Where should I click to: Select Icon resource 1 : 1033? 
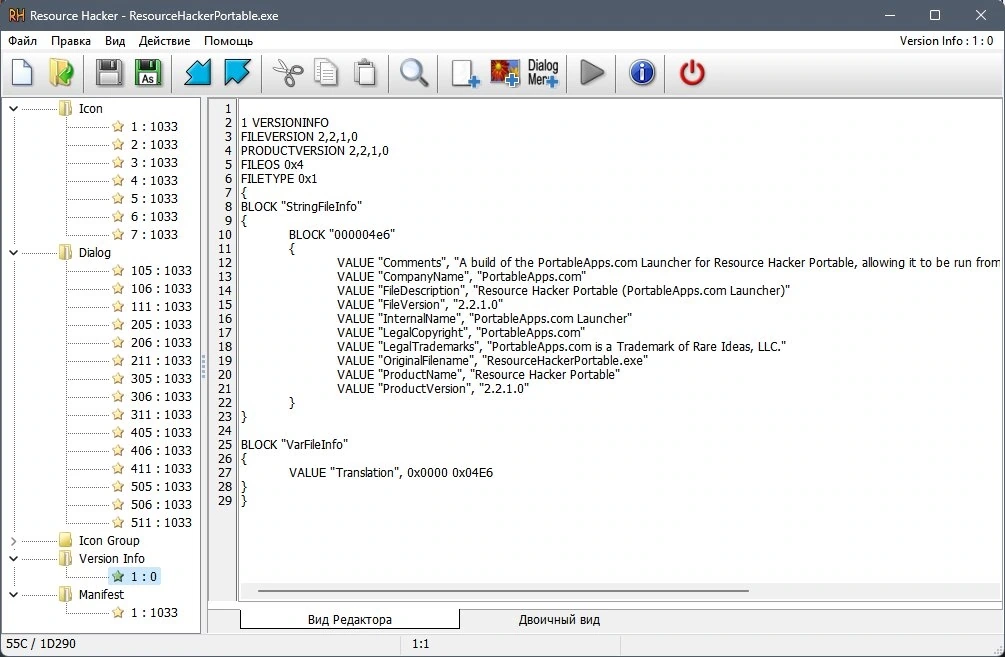pyautogui.click(x=145, y=126)
